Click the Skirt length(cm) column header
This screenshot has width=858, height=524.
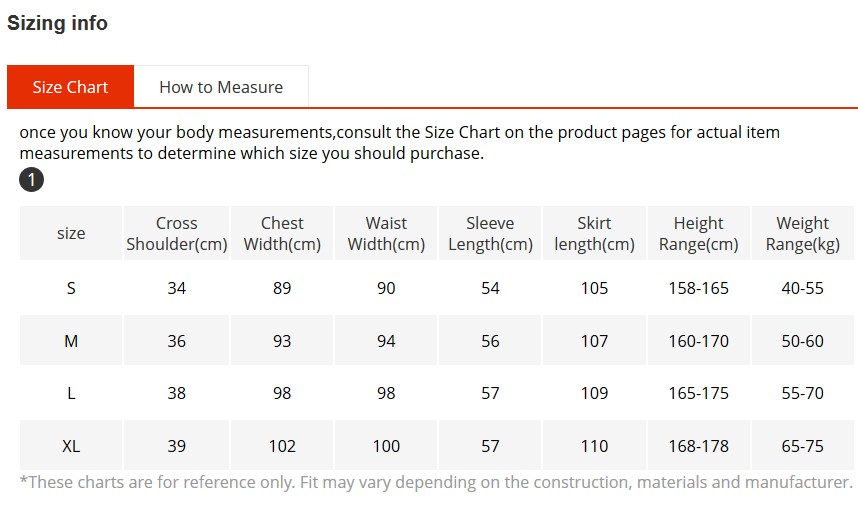point(594,234)
